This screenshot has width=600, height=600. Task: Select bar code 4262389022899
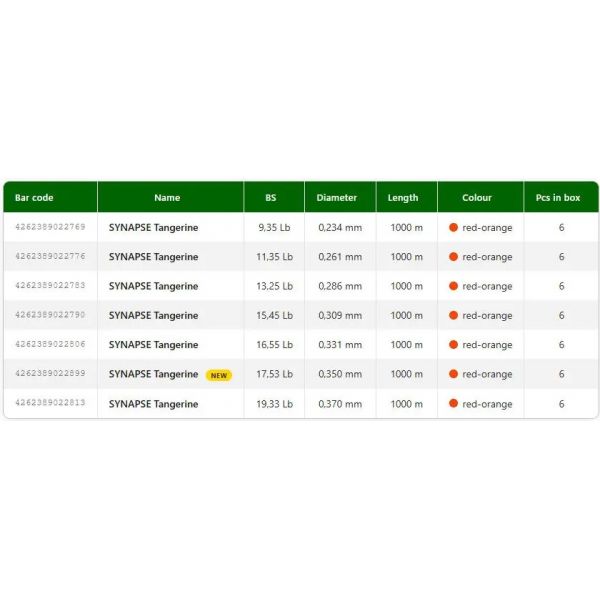pyautogui.click(x=50, y=373)
